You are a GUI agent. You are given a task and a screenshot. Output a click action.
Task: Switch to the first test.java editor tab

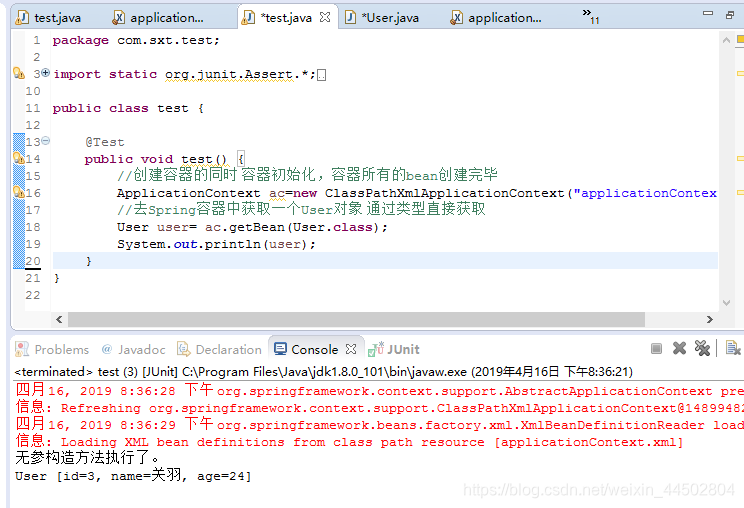click(x=48, y=18)
